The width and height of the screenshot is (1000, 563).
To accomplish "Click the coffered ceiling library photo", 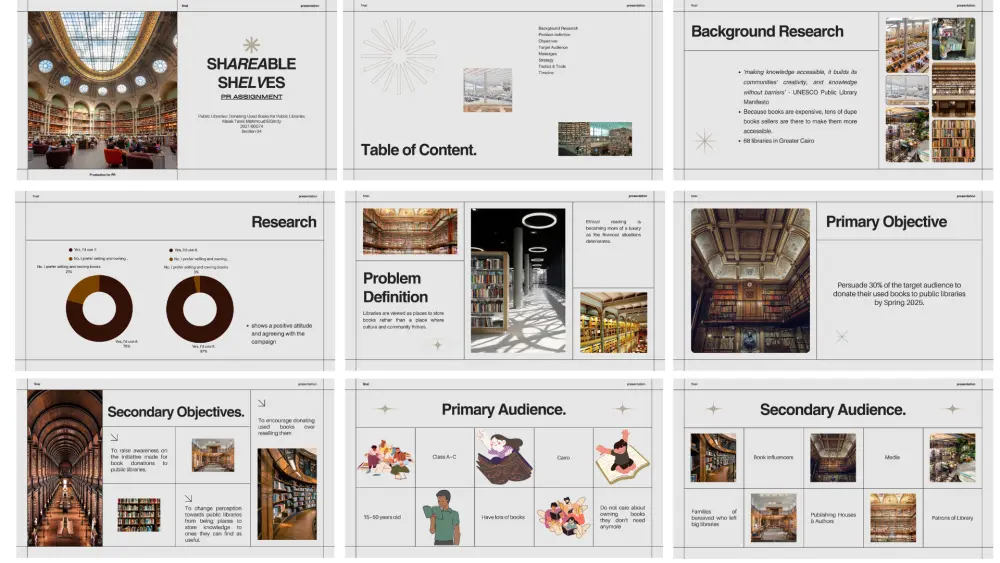I will pos(750,281).
